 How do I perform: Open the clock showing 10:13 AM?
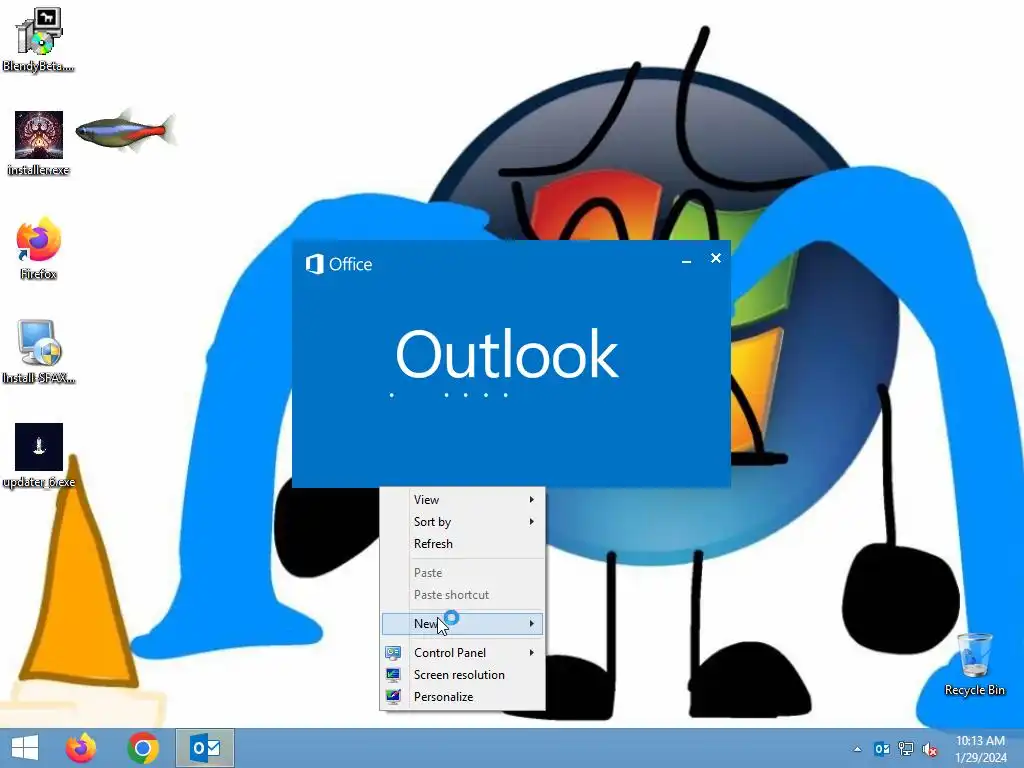click(980, 749)
